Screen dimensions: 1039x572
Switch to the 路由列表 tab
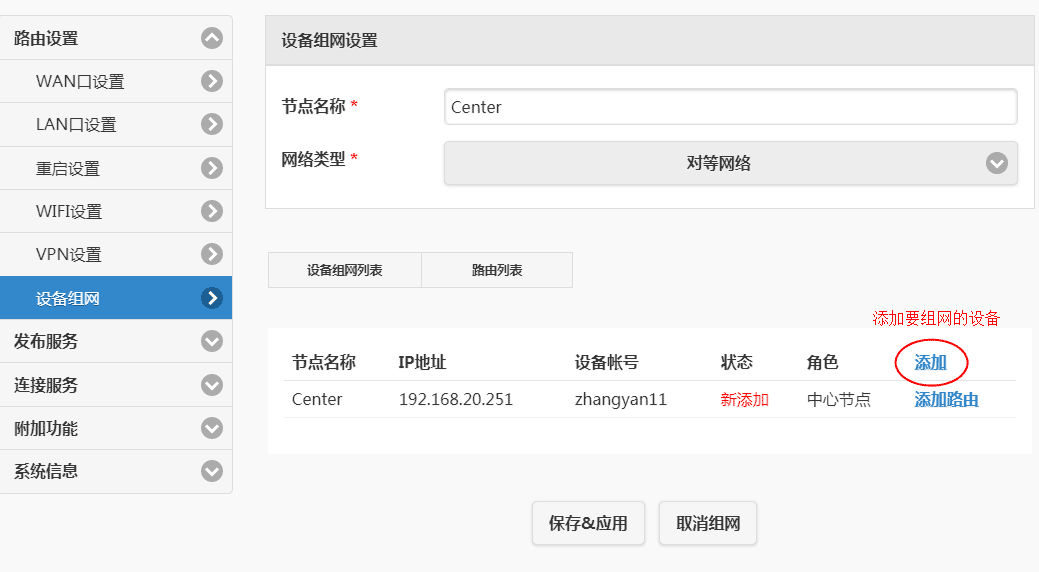pos(497,270)
